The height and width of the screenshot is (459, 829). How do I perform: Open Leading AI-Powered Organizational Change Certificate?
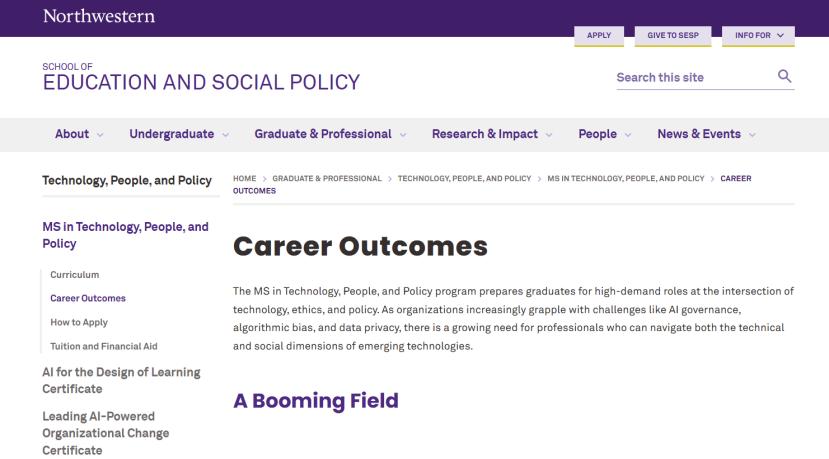coord(105,433)
